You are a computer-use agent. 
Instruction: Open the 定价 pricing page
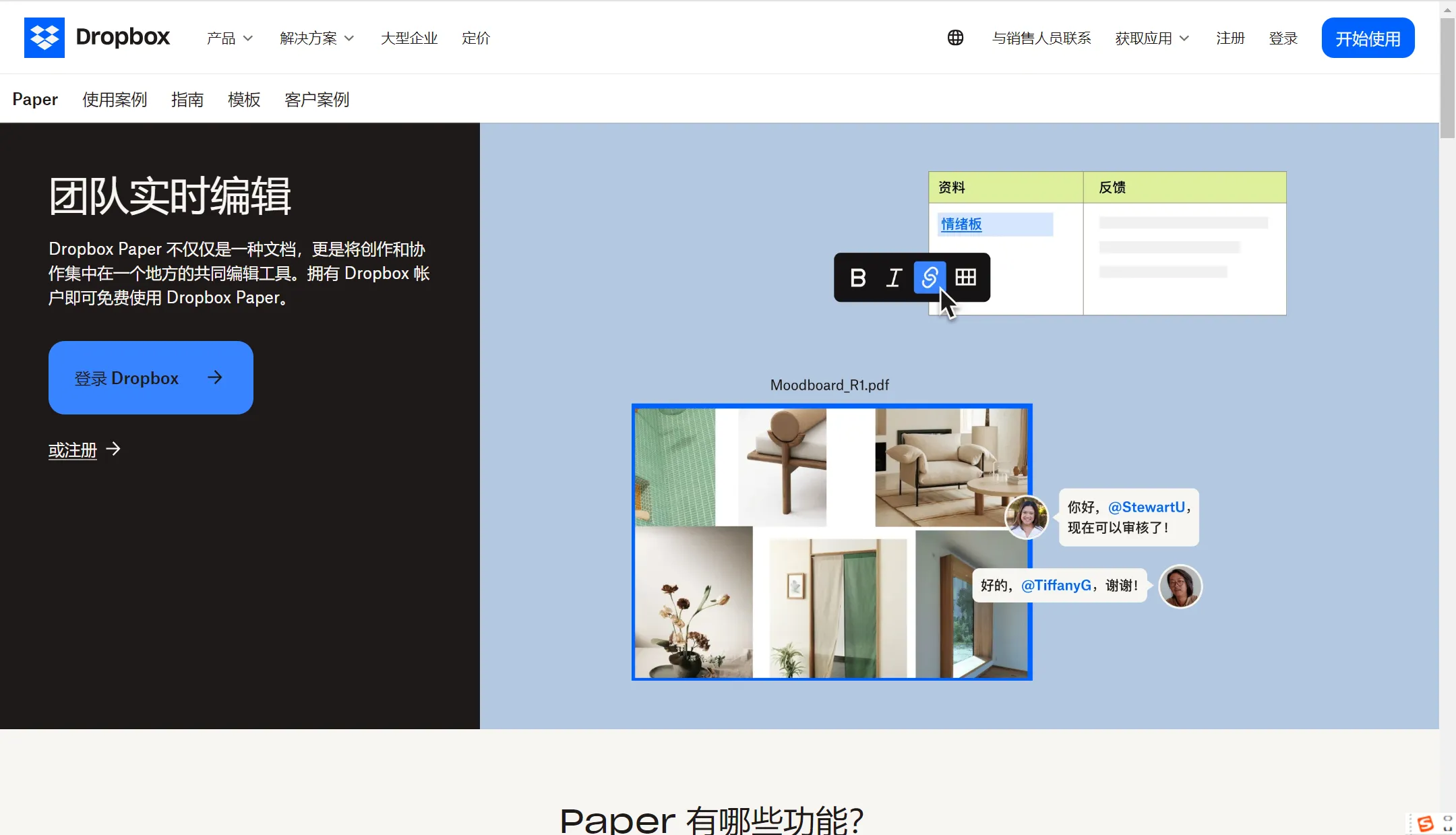(476, 38)
